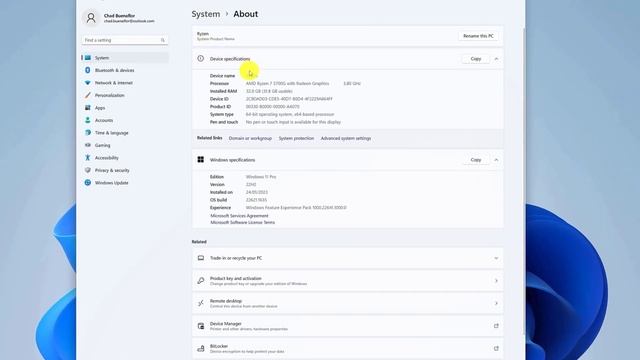The width and height of the screenshot is (640, 360).
Task: Open Bluetooth & devices settings
Action: (125, 70)
